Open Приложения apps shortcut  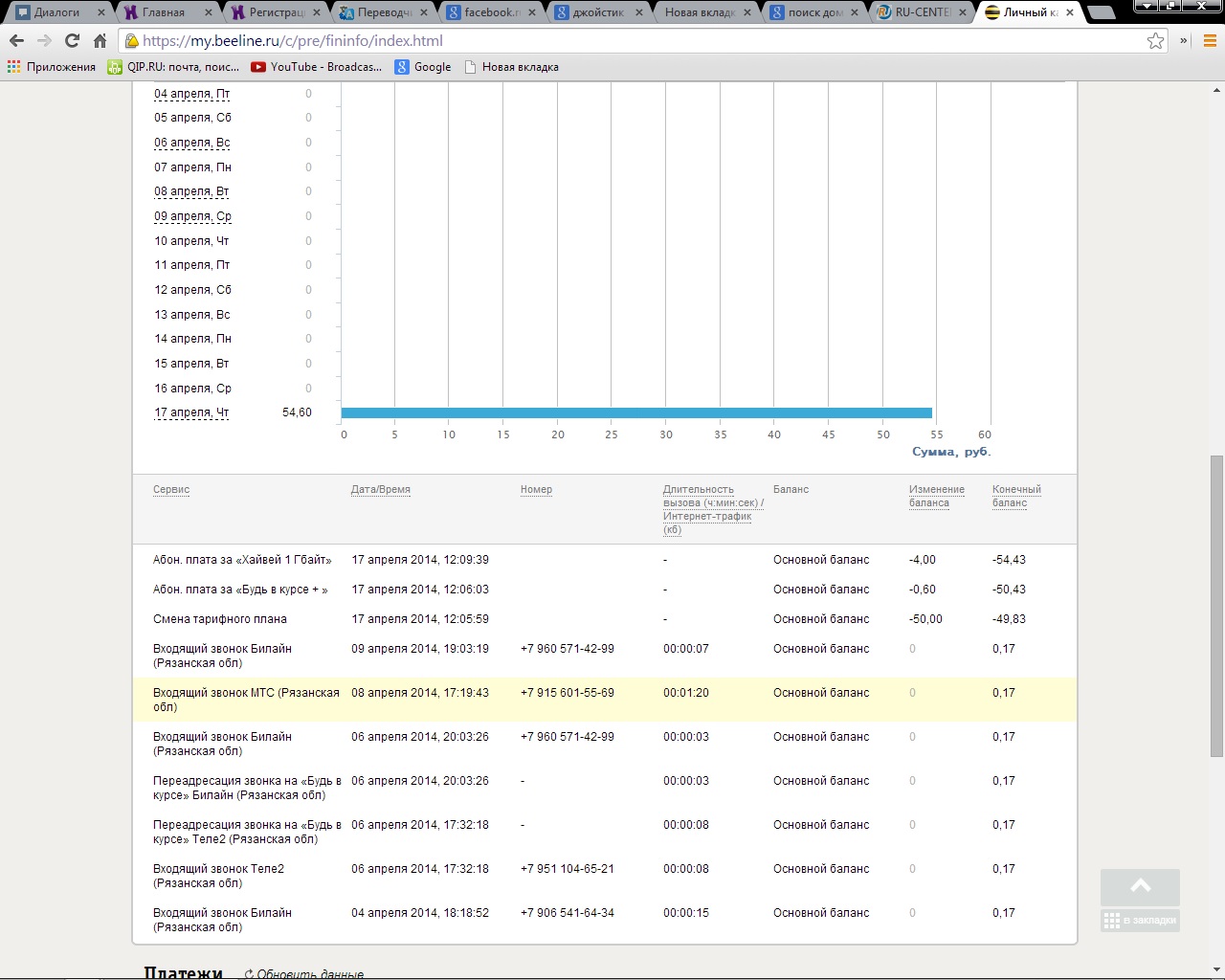[x=52, y=67]
